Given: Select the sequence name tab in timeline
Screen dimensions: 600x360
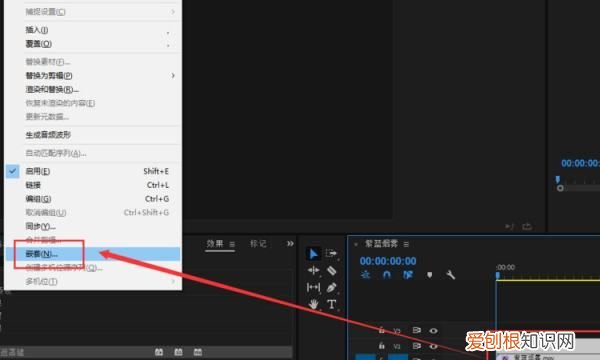Looking at the screenshot, I should (381, 244).
